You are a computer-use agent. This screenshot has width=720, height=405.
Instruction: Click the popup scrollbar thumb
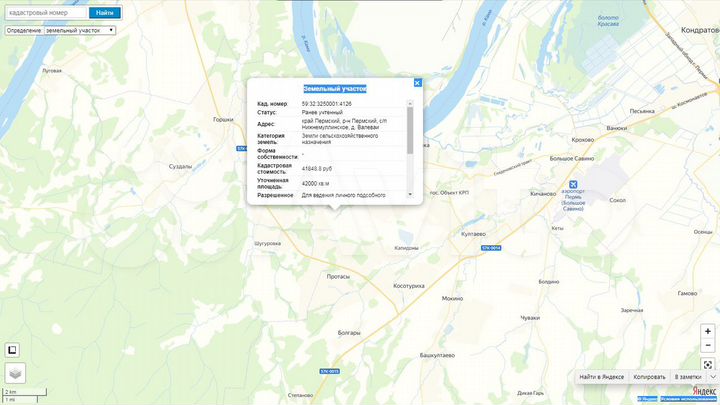tap(410, 130)
